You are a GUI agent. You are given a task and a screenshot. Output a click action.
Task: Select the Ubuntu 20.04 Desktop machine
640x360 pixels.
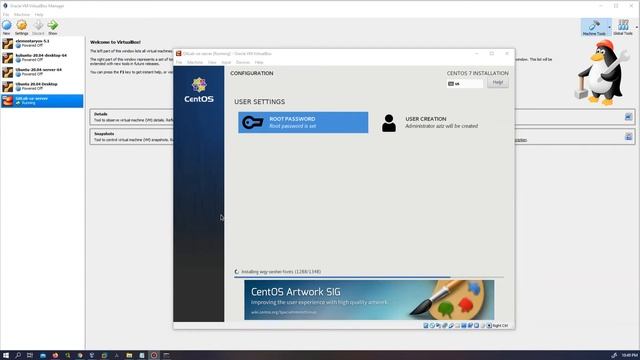coord(42,86)
